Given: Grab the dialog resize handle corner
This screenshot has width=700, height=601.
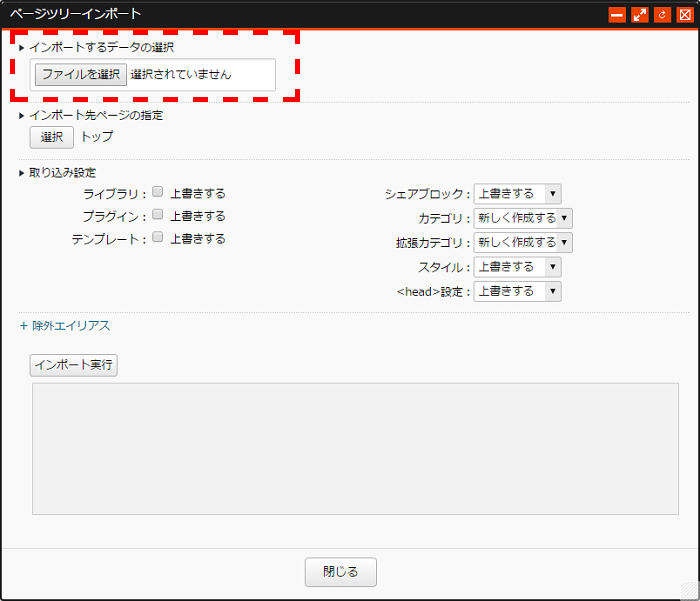Looking at the screenshot, I should tap(690, 590).
